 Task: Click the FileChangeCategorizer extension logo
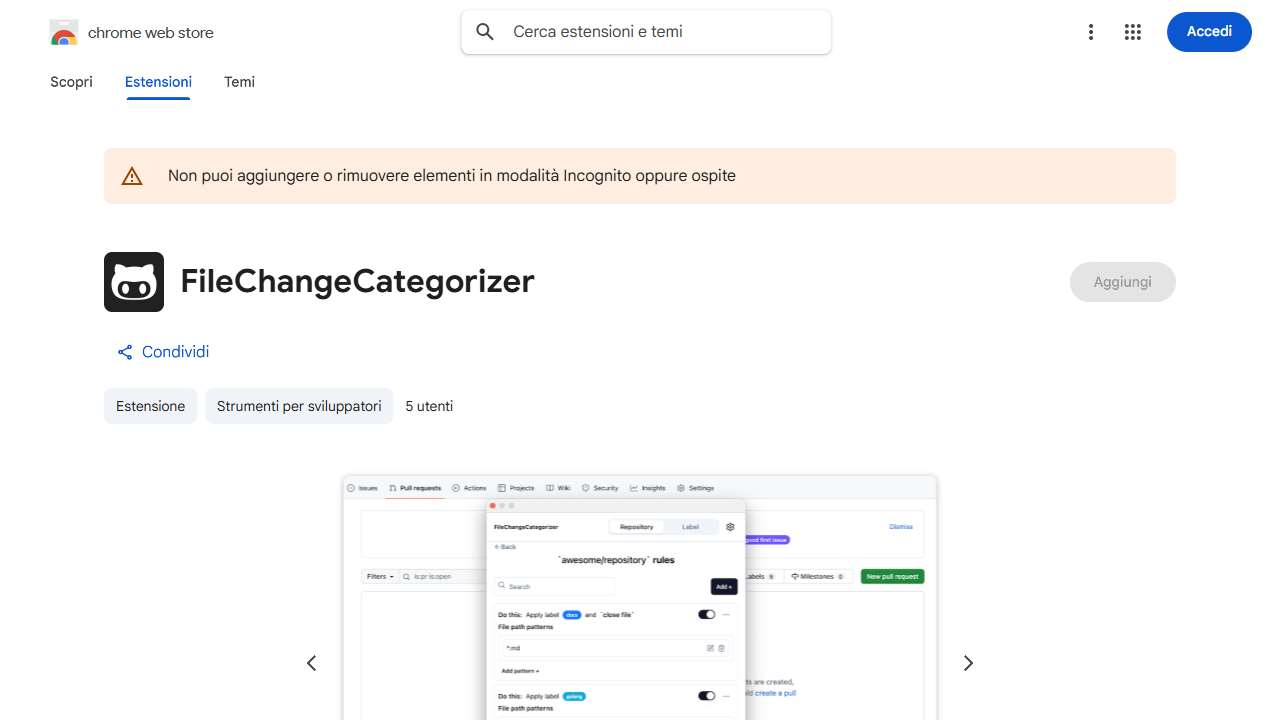coord(133,282)
